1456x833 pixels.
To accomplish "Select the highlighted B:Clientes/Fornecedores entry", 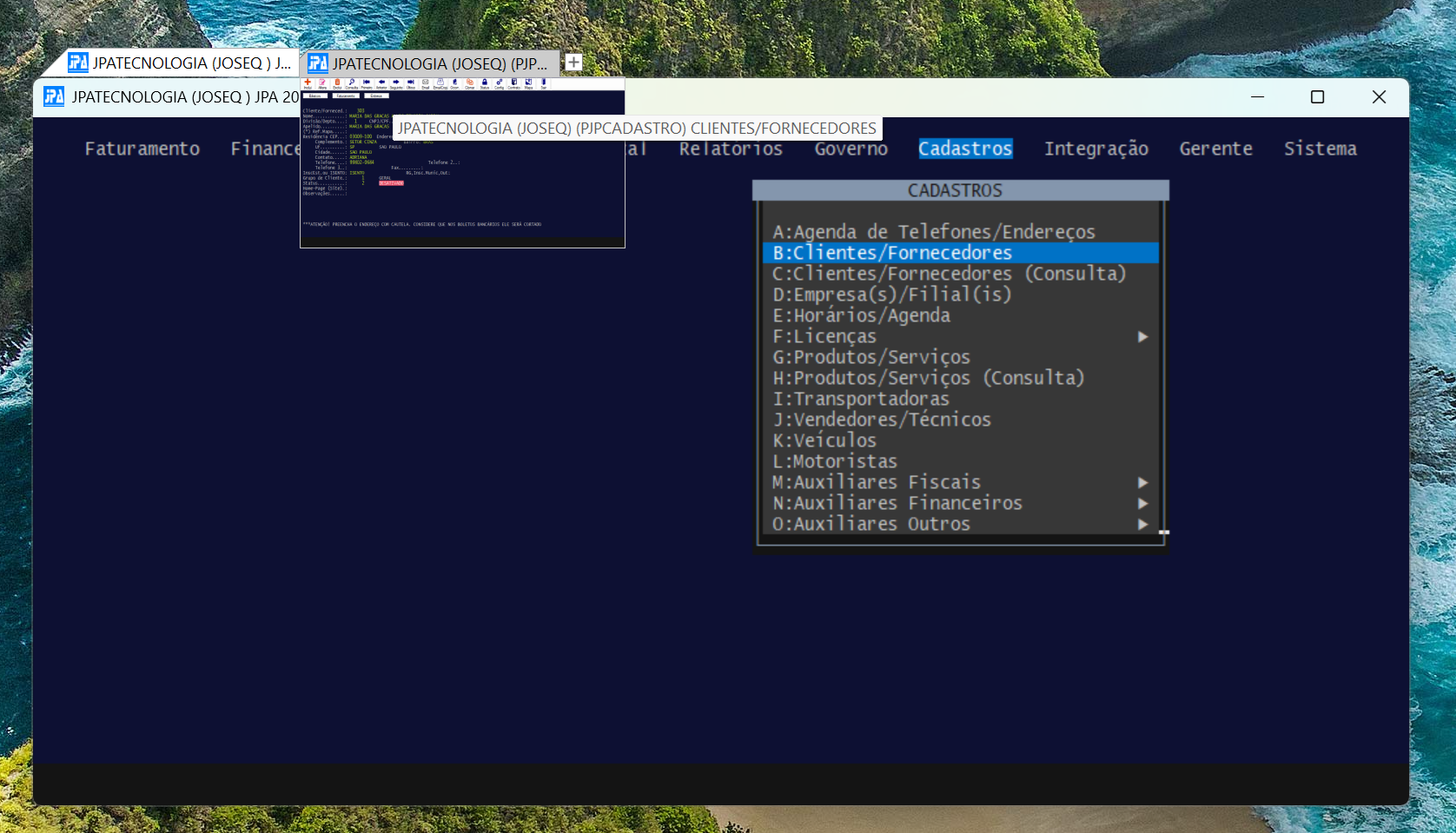I will (892, 253).
